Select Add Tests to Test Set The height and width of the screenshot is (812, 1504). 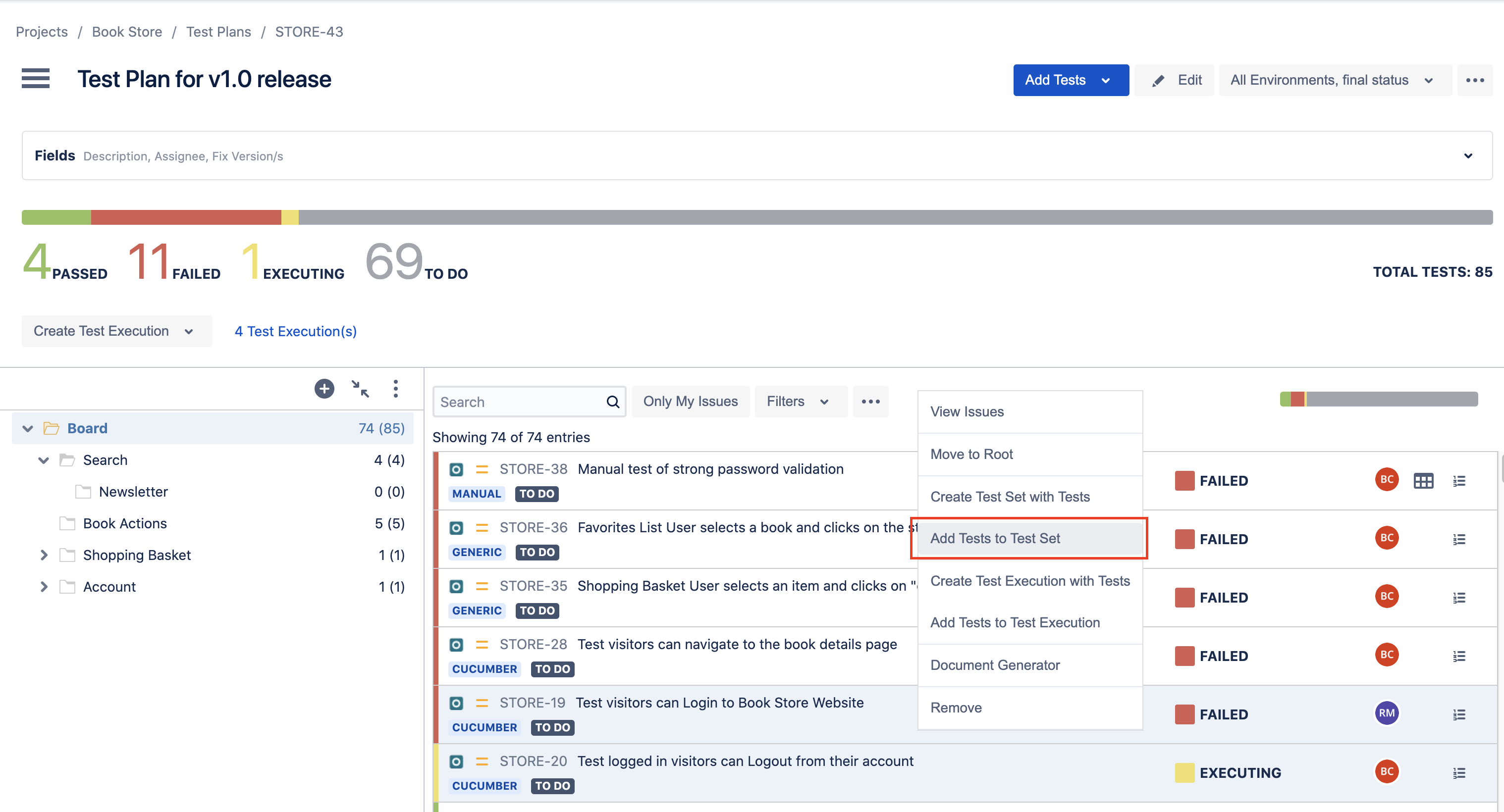pyautogui.click(x=1030, y=538)
